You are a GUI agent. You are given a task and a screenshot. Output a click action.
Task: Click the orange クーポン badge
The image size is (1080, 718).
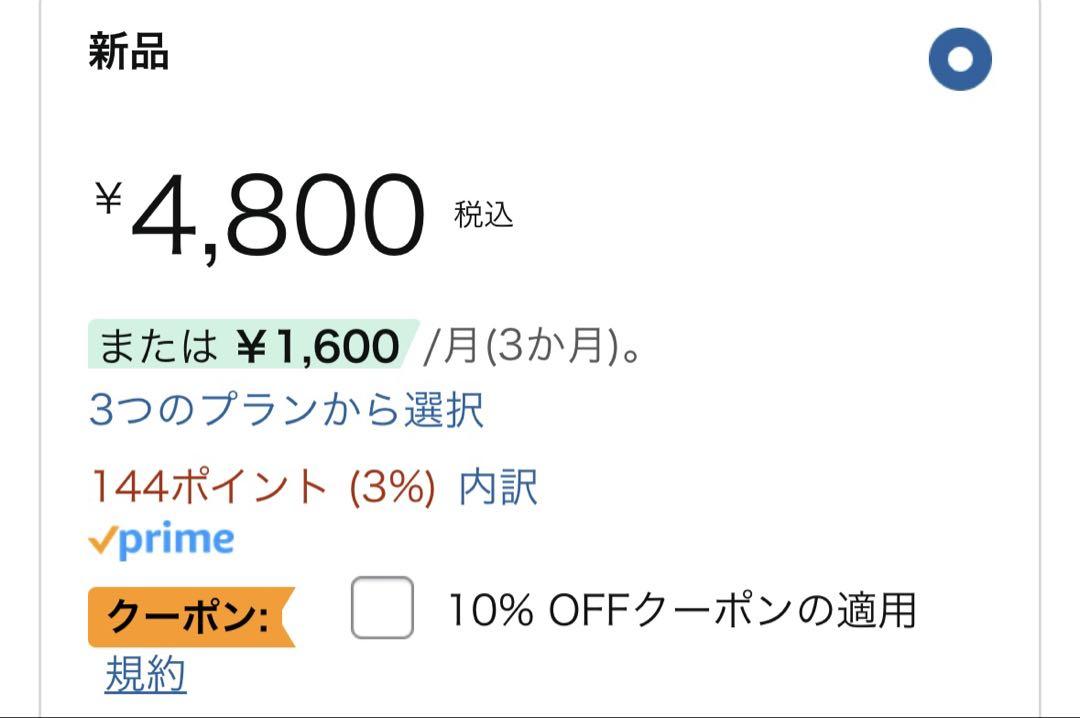pyautogui.click(x=191, y=617)
